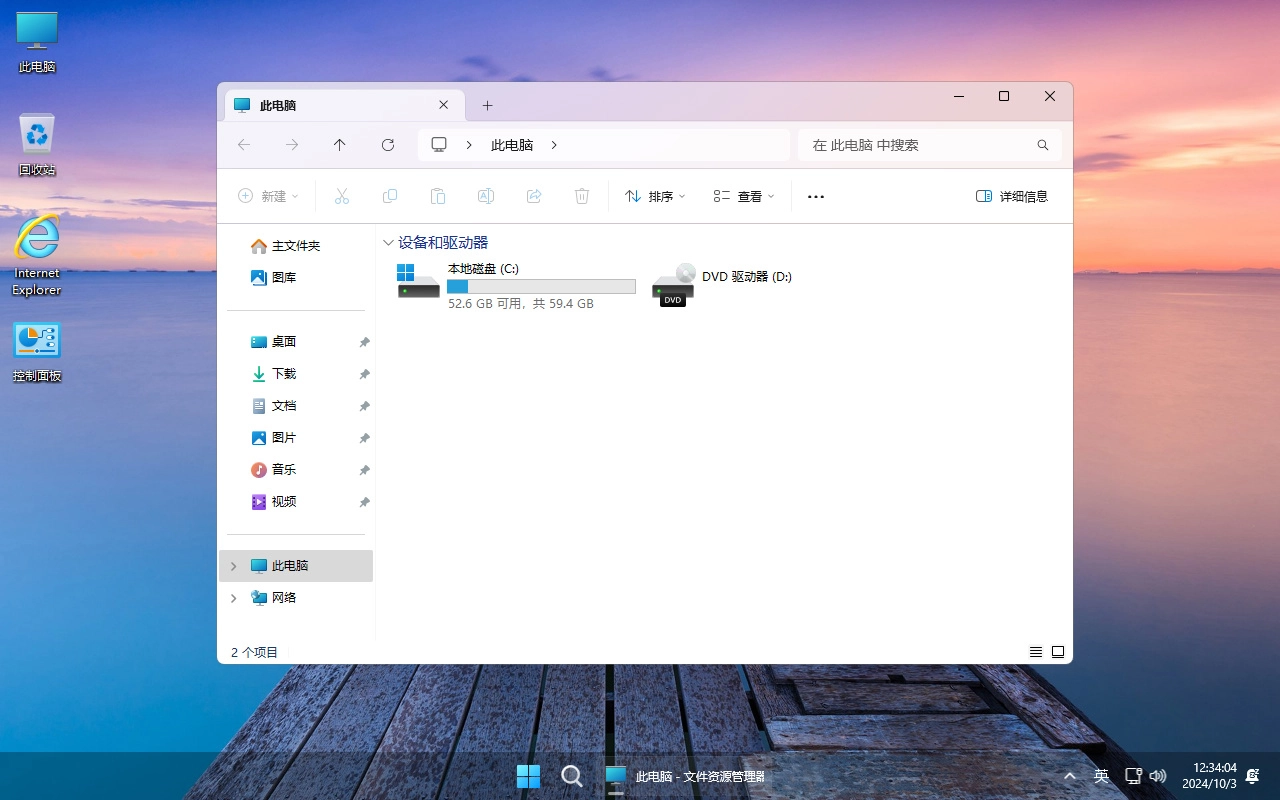The image size is (1280, 800).
Task: Expand 此电脑 in the navigation pane
Action: pyautogui.click(x=233, y=565)
